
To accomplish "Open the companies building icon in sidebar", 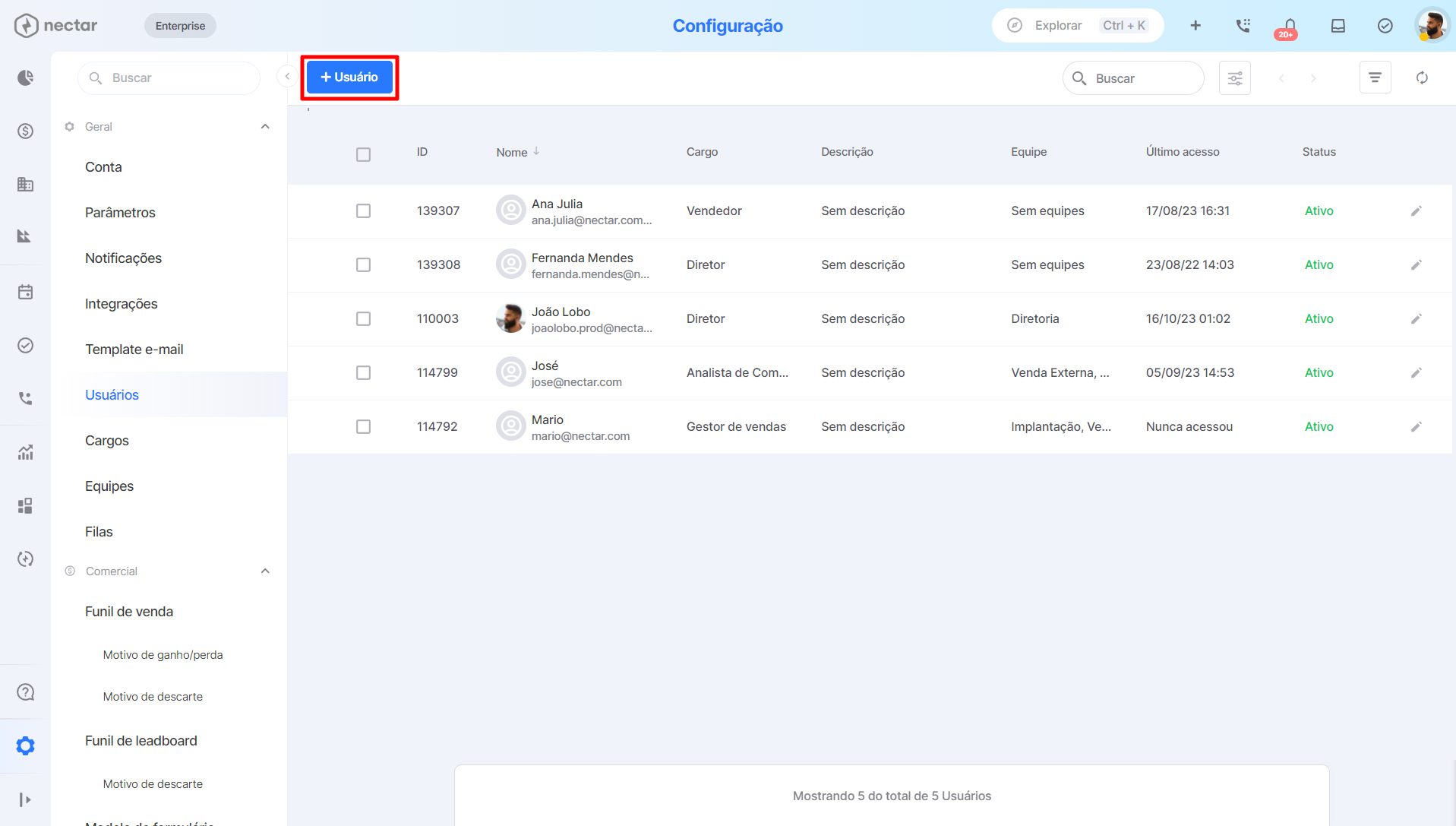I will click(x=25, y=184).
